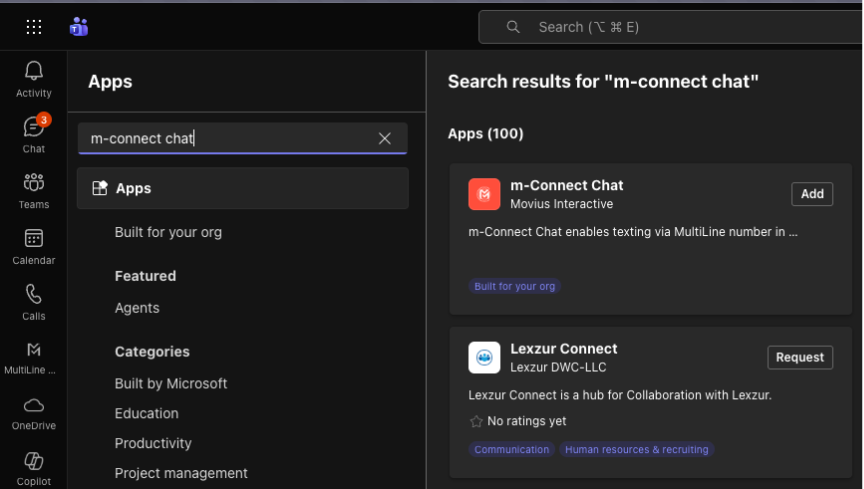Open the Agents featured section
The height and width of the screenshot is (489, 864).
pos(137,308)
